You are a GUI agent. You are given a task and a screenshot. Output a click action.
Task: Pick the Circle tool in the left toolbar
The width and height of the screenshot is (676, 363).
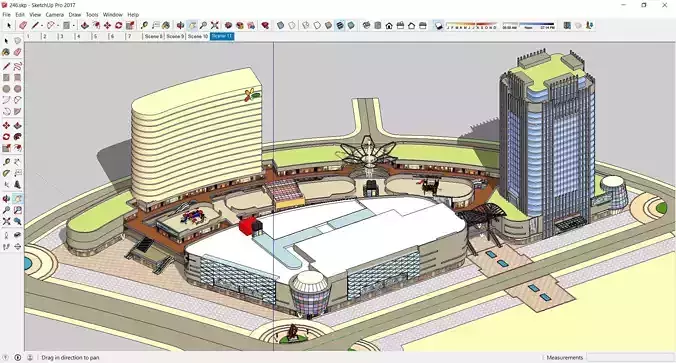pos(6,89)
